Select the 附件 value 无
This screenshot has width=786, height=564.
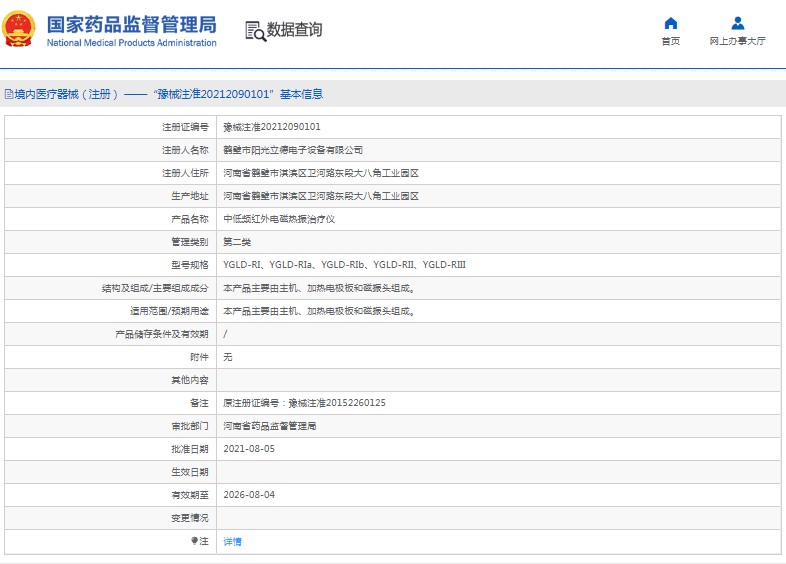(x=228, y=357)
